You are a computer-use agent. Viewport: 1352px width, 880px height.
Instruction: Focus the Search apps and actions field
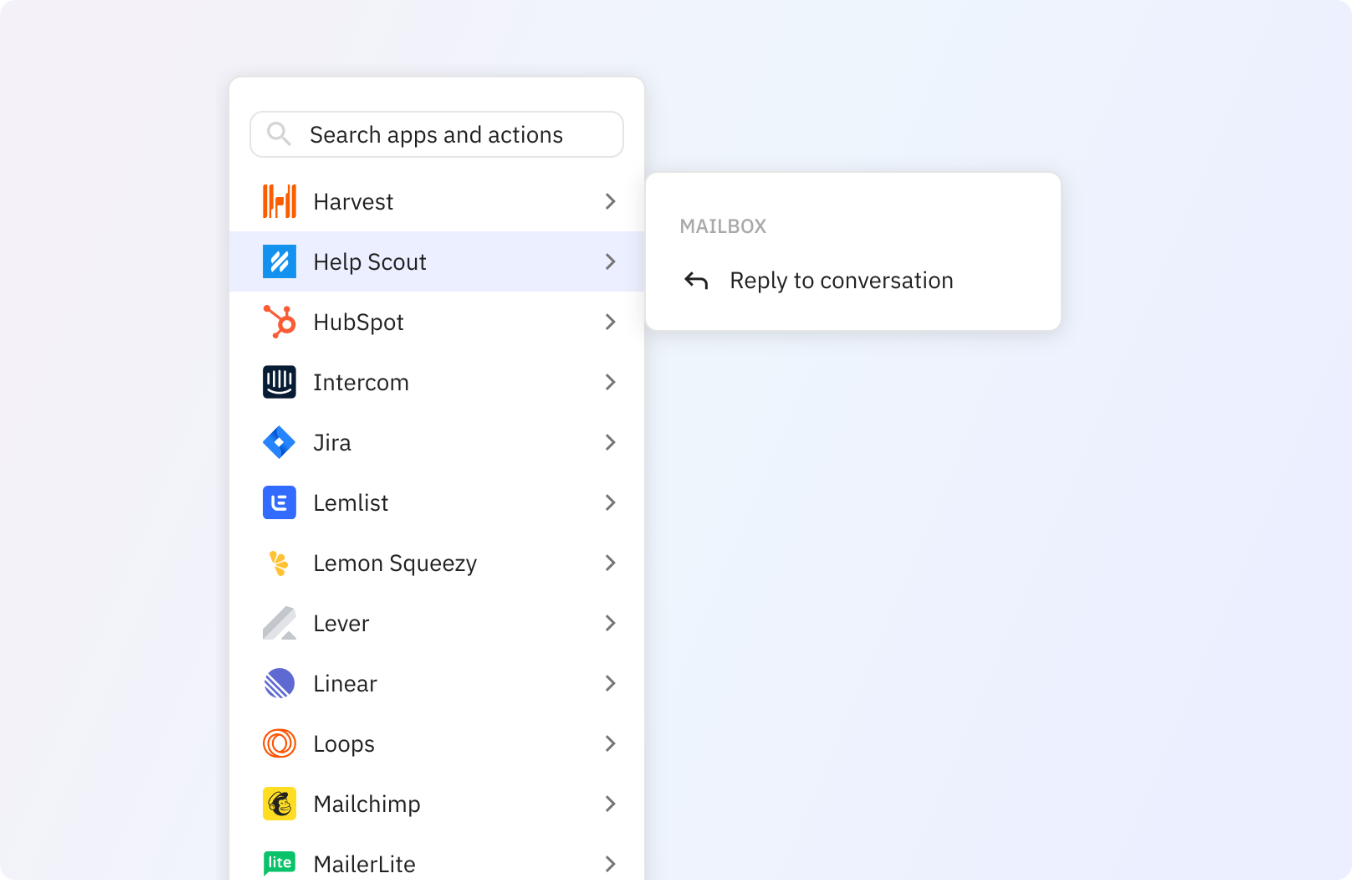click(x=436, y=134)
